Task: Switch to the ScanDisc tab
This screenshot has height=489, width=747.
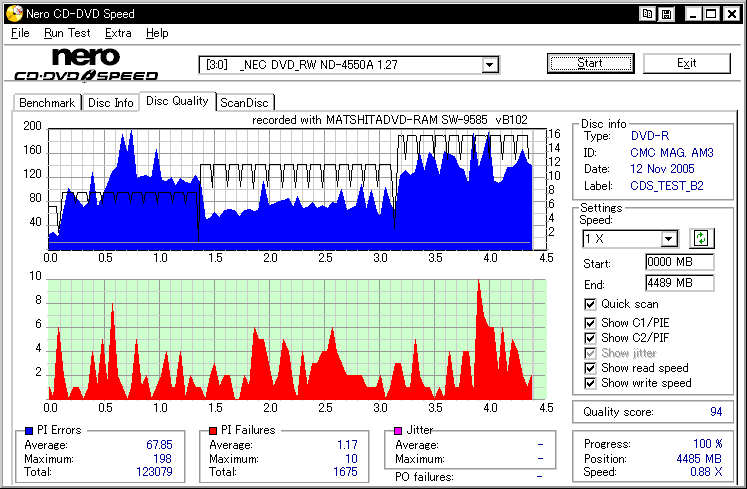Action: click(244, 103)
